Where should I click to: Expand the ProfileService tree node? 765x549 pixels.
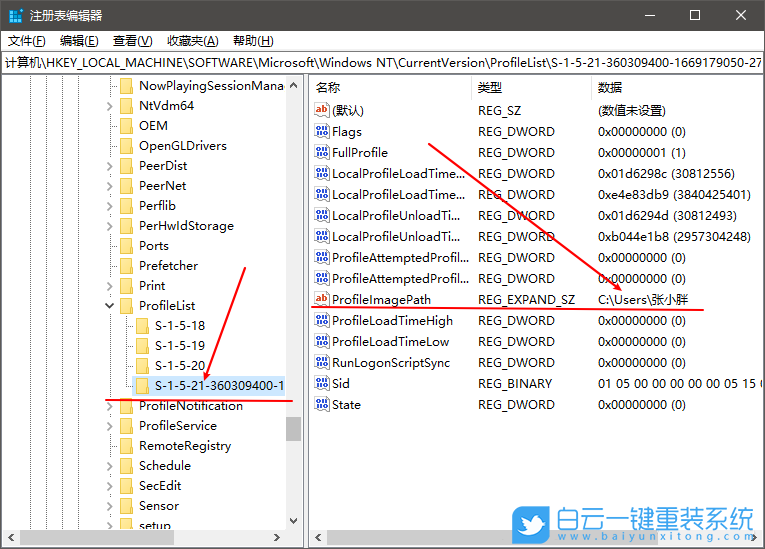[110, 426]
